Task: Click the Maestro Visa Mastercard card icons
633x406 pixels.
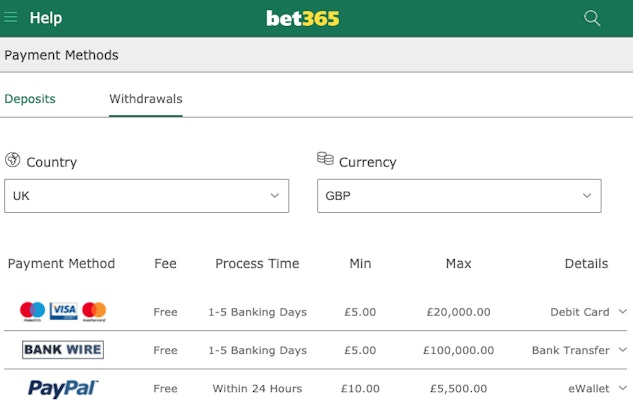Action: tap(63, 311)
